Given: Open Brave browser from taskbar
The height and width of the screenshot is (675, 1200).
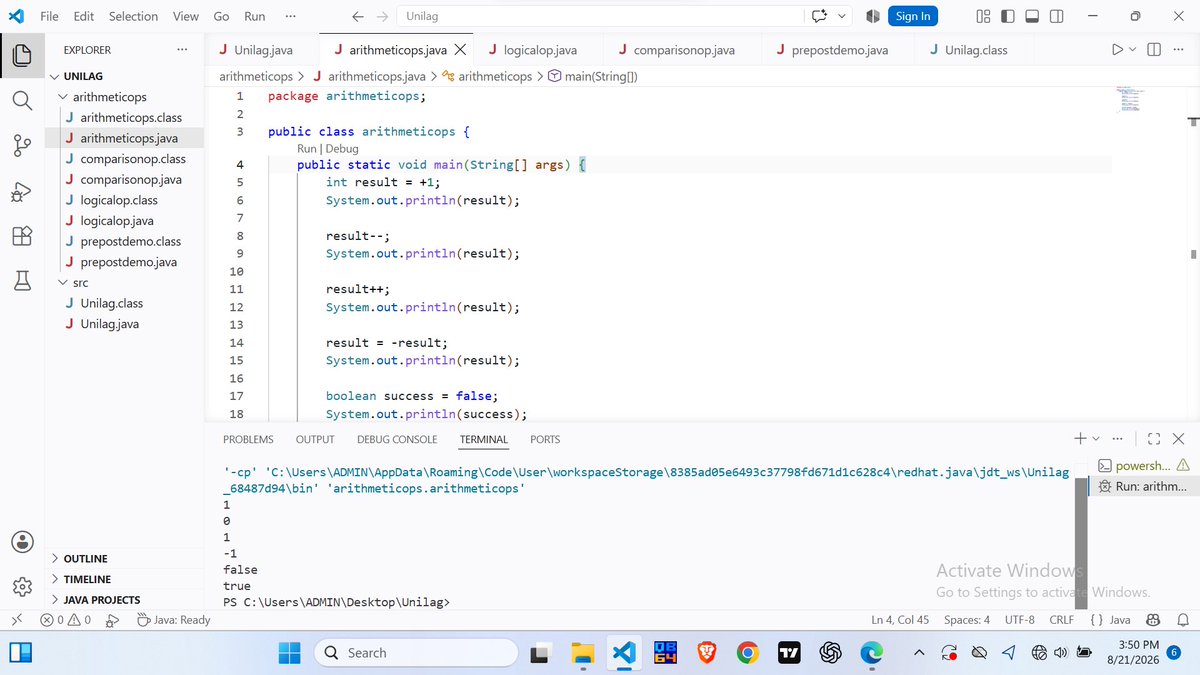Looking at the screenshot, I should tap(706, 653).
